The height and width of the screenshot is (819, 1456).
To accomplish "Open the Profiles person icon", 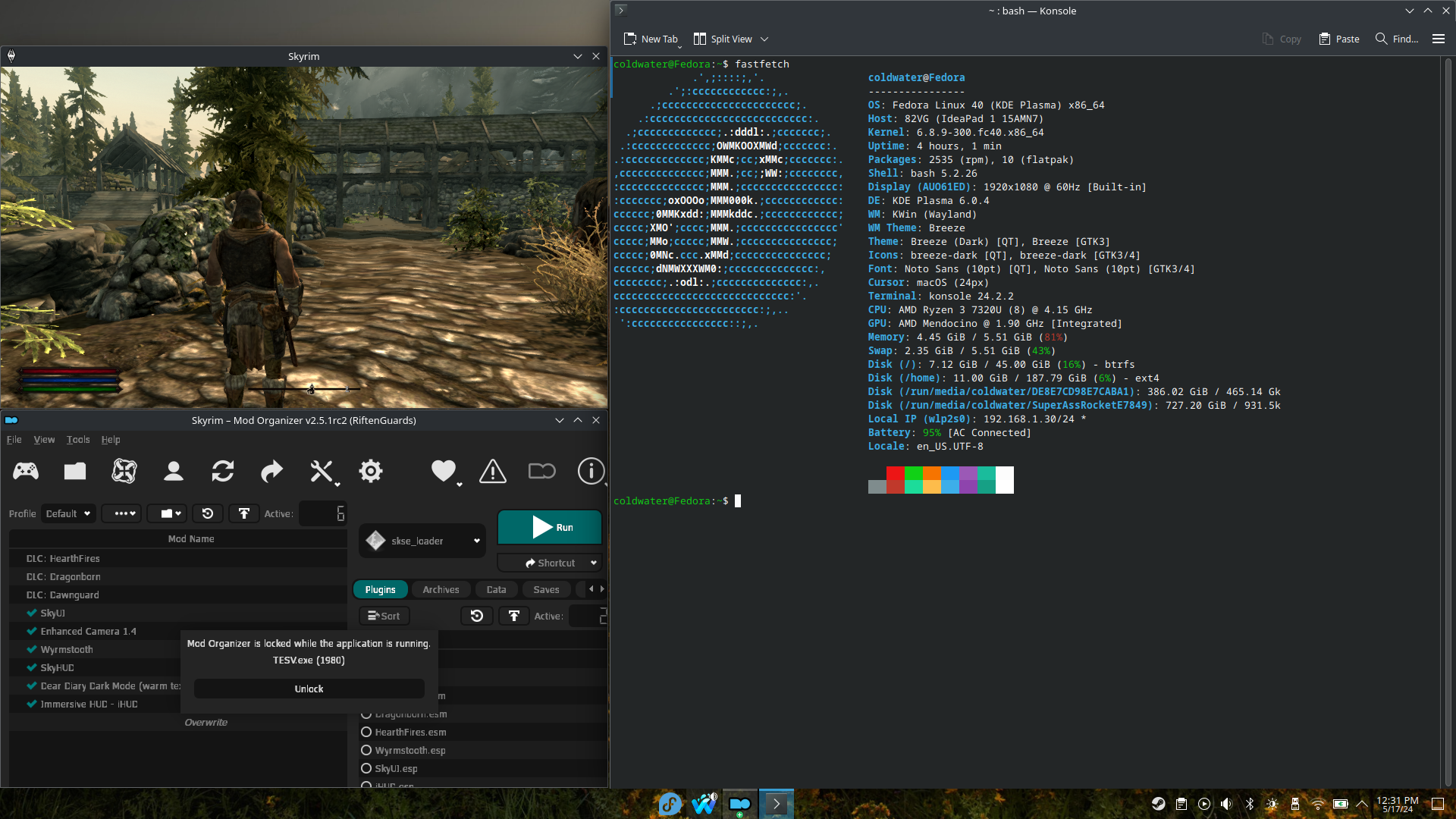I will click(174, 472).
